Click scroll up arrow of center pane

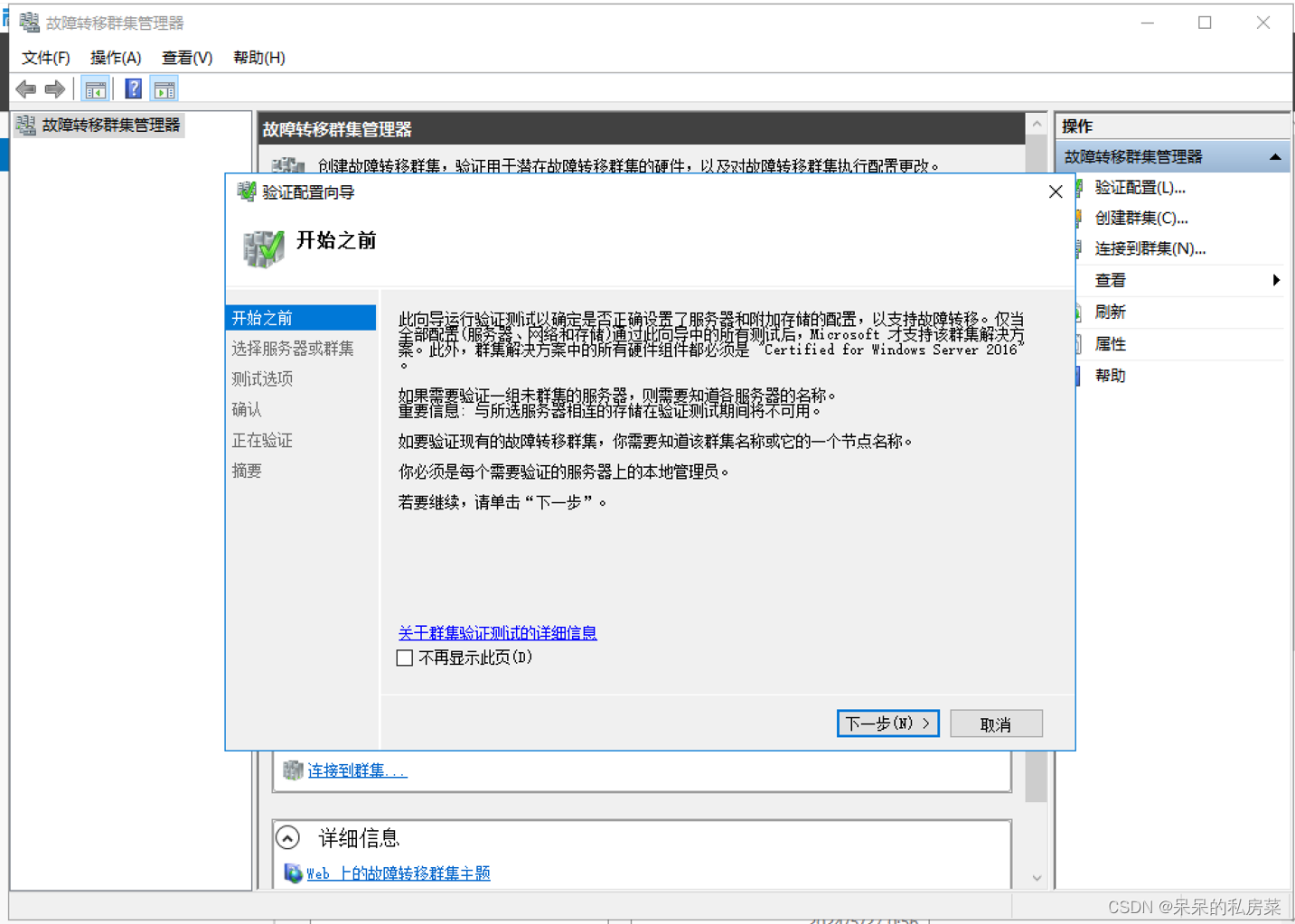click(1037, 124)
